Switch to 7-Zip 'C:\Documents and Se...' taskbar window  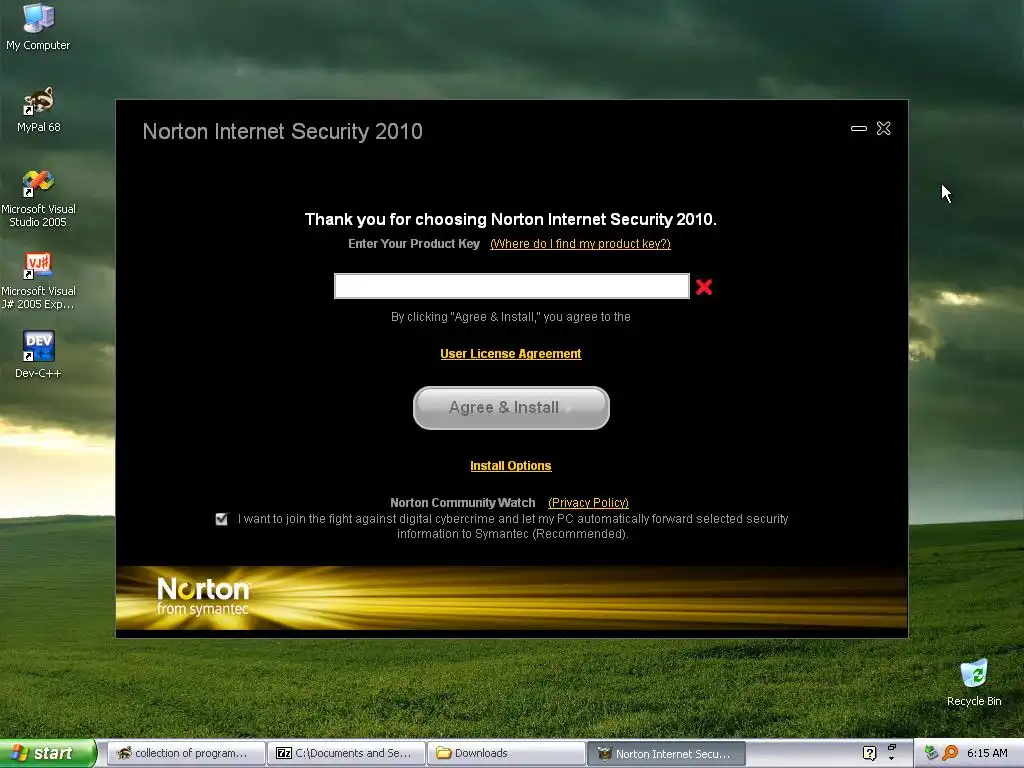click(x=346, y=753)
